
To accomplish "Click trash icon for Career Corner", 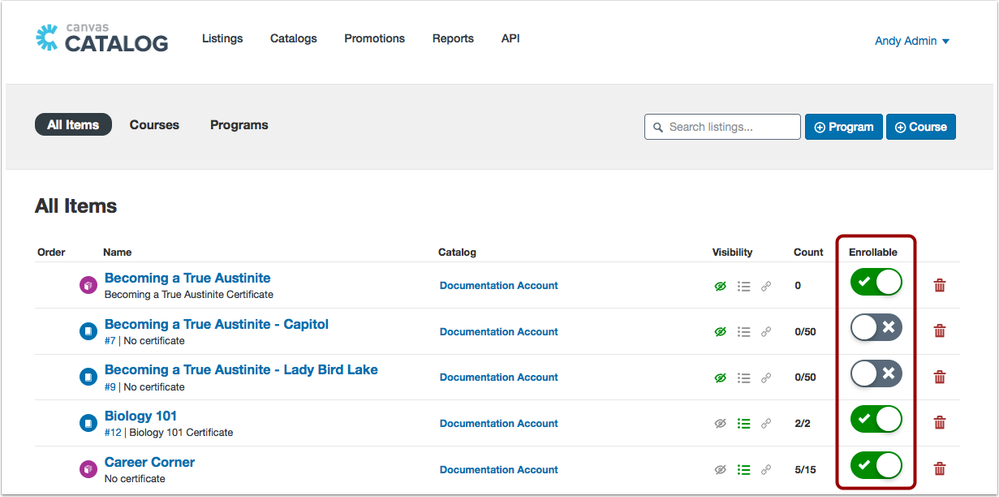I will click(939, 469).
